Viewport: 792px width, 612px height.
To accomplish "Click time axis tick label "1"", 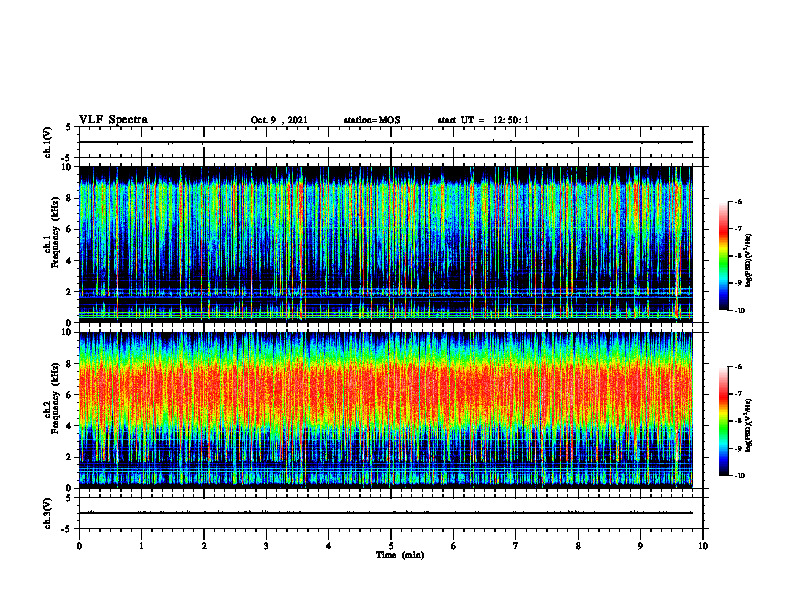I will [x=141, y=546].
